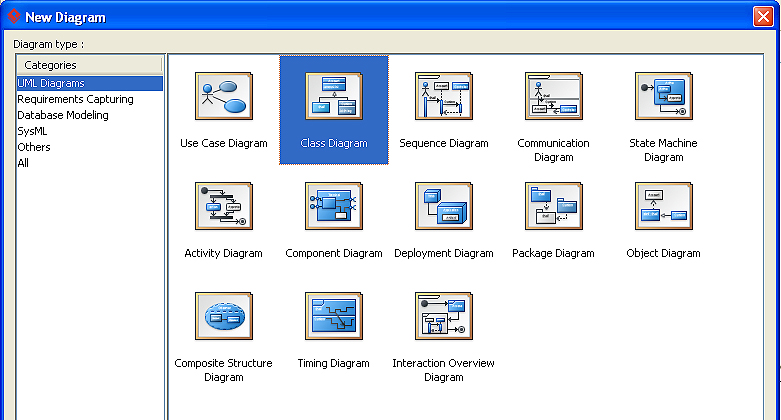Show All diagram categories
Image resolution: width=781 pixels, height=420 pixels.
[23, 163]
